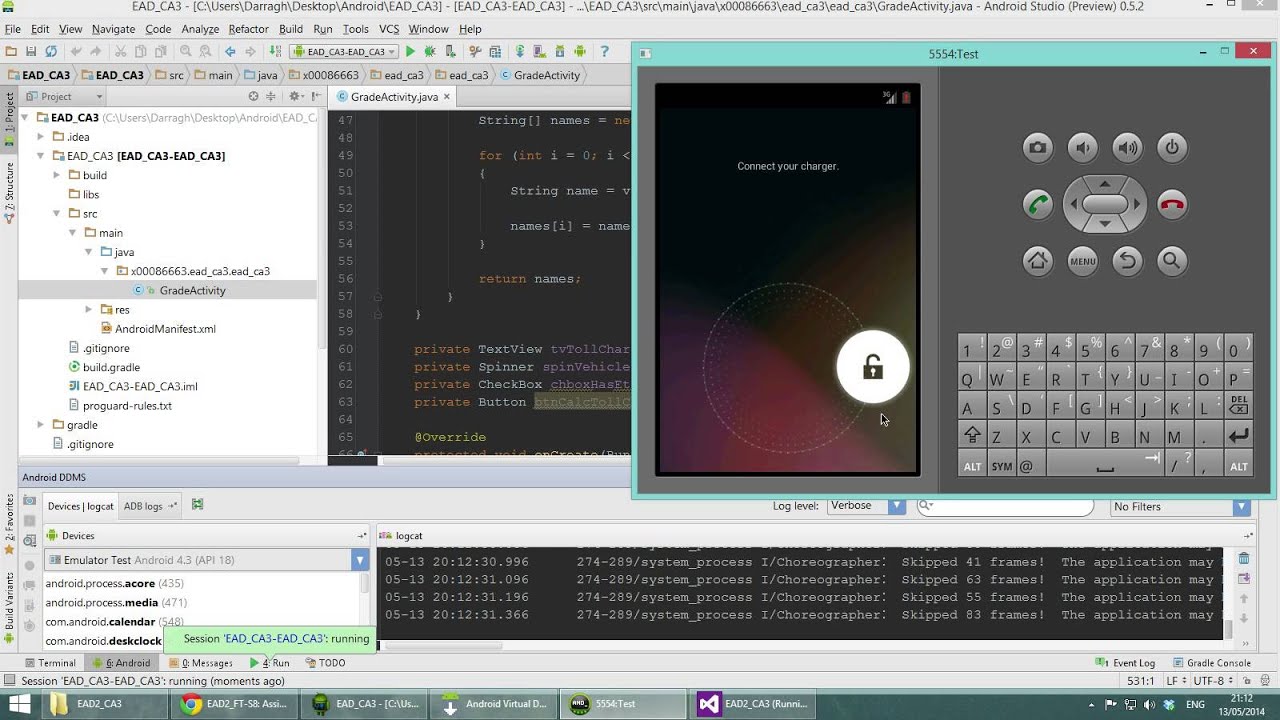The height and width of the screenshot is (720, 1280).
Task: Open the Refactor menu
Action: tap(248, 29)
